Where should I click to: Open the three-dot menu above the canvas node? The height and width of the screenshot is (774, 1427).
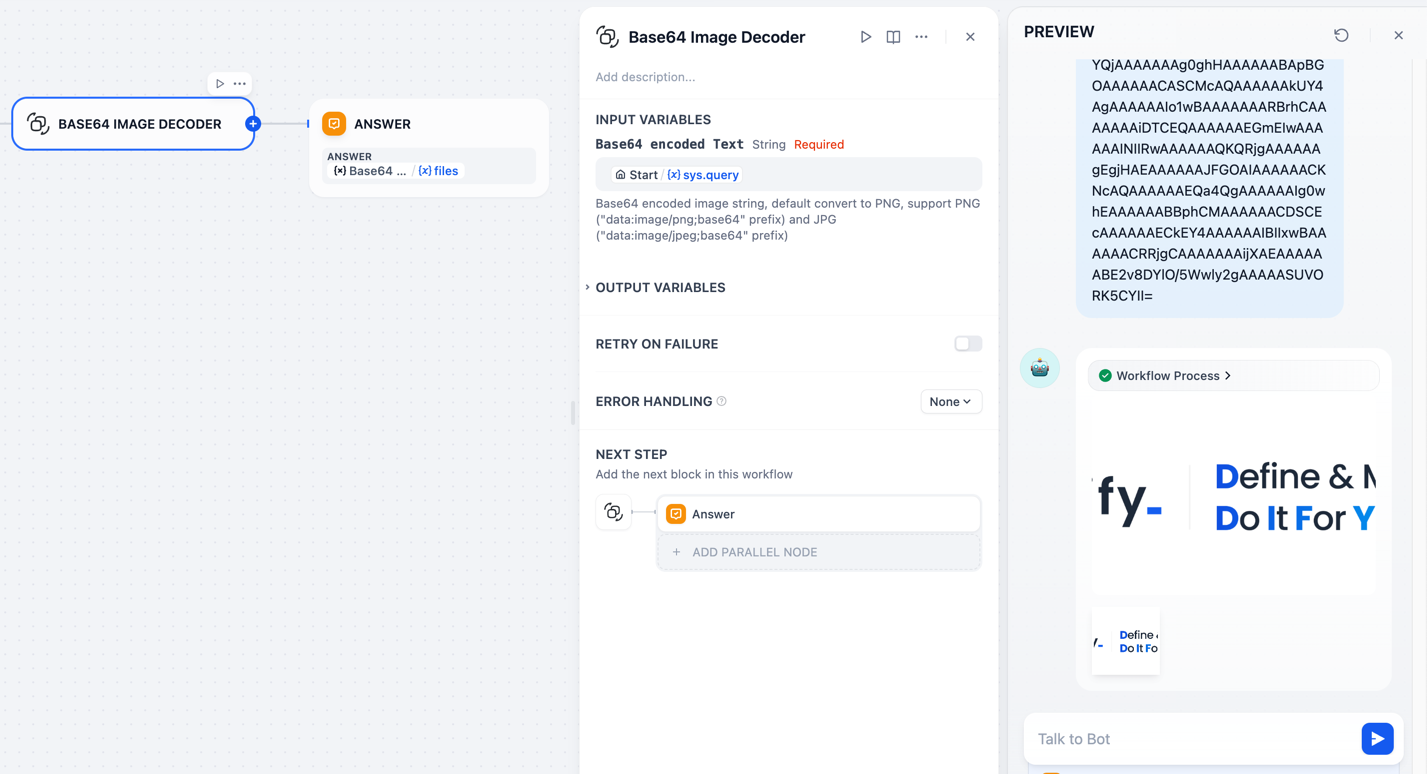click(x=240, y=84)
